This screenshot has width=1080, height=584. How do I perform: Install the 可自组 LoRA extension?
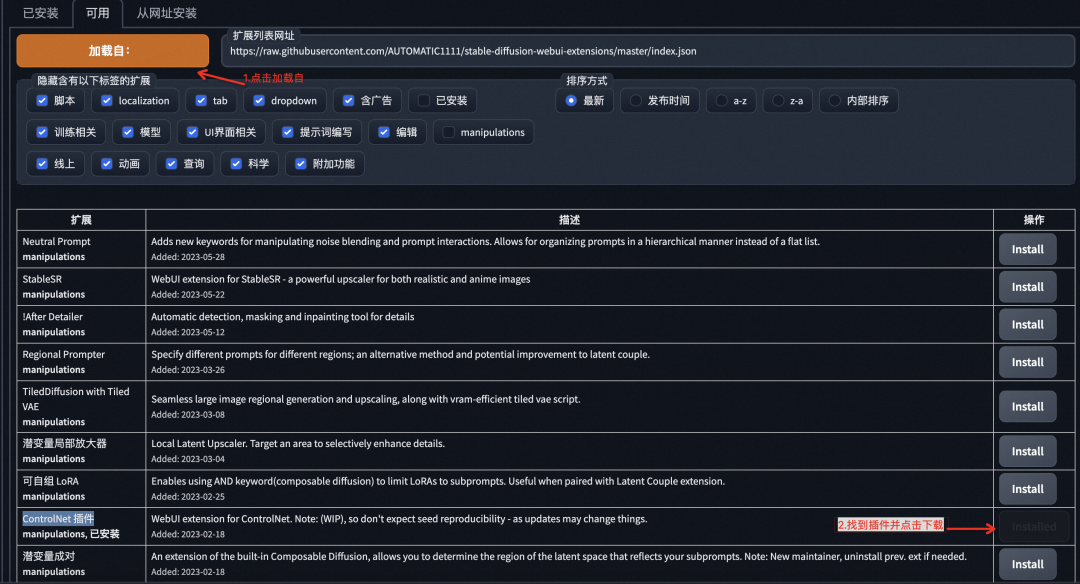coord(1027,488)
